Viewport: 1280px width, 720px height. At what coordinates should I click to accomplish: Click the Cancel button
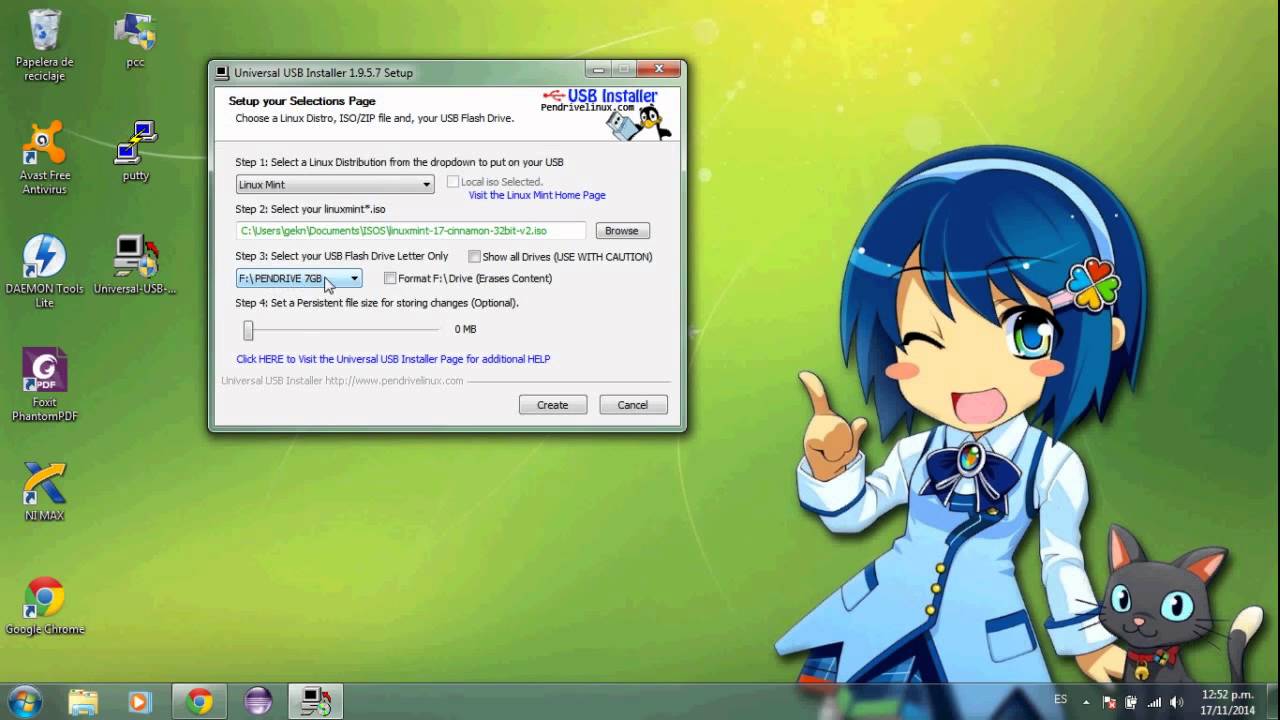click(633, 405)
